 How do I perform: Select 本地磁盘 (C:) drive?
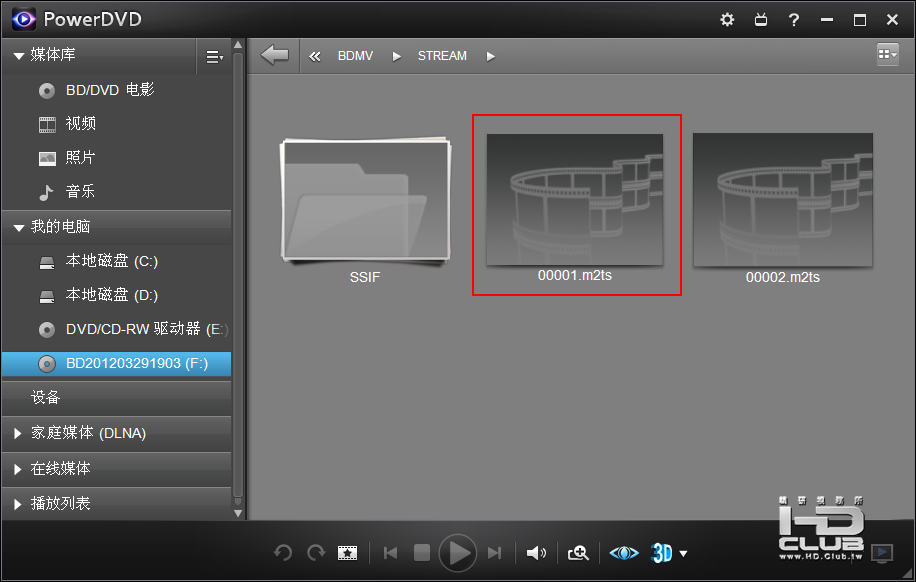(112, 261)
